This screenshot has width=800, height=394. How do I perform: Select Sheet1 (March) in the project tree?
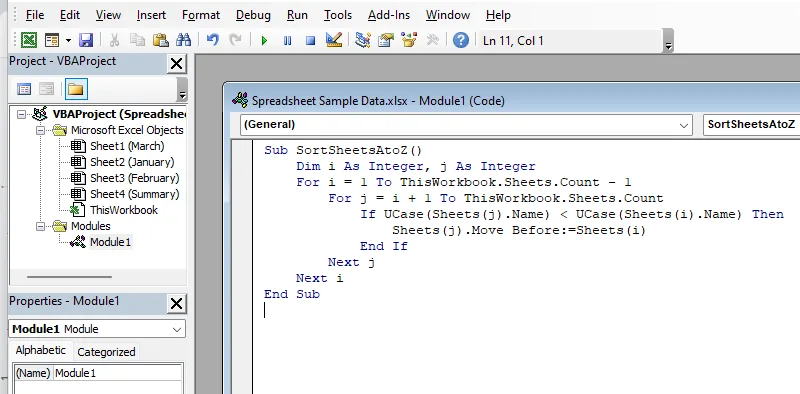point(127,146)
